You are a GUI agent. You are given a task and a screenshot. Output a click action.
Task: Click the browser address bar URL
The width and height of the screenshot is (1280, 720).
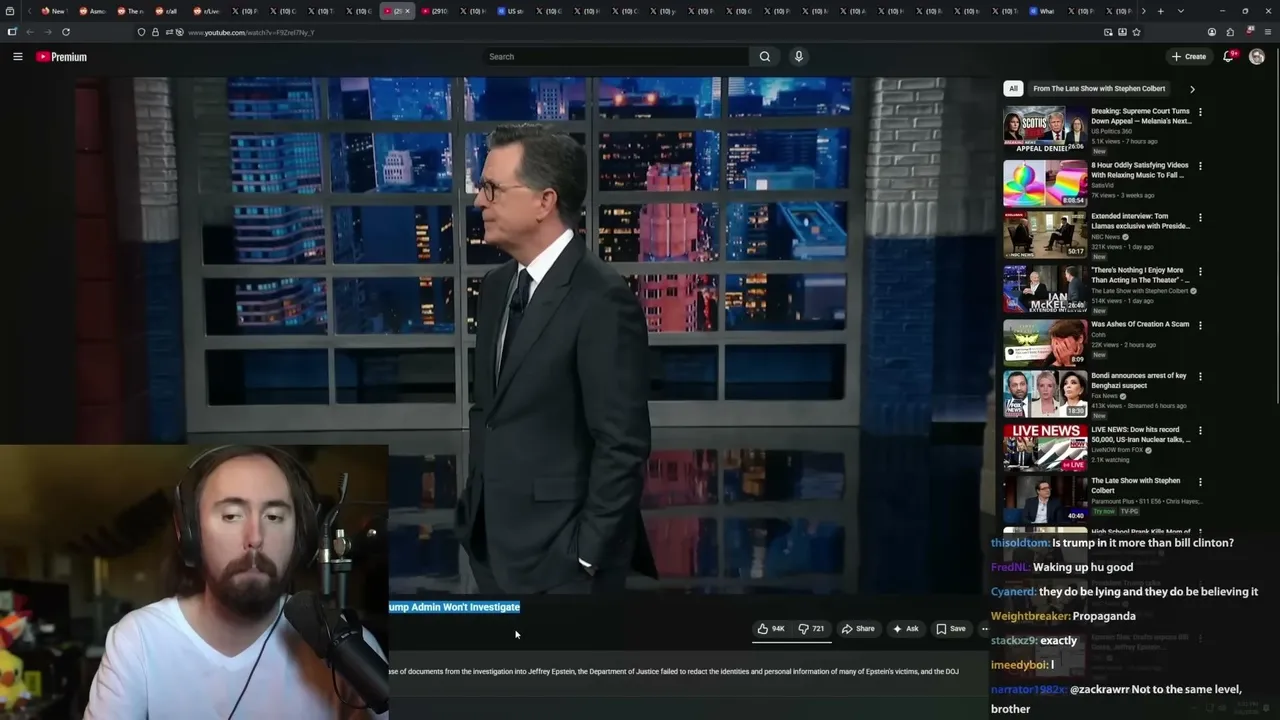(251, 32)
